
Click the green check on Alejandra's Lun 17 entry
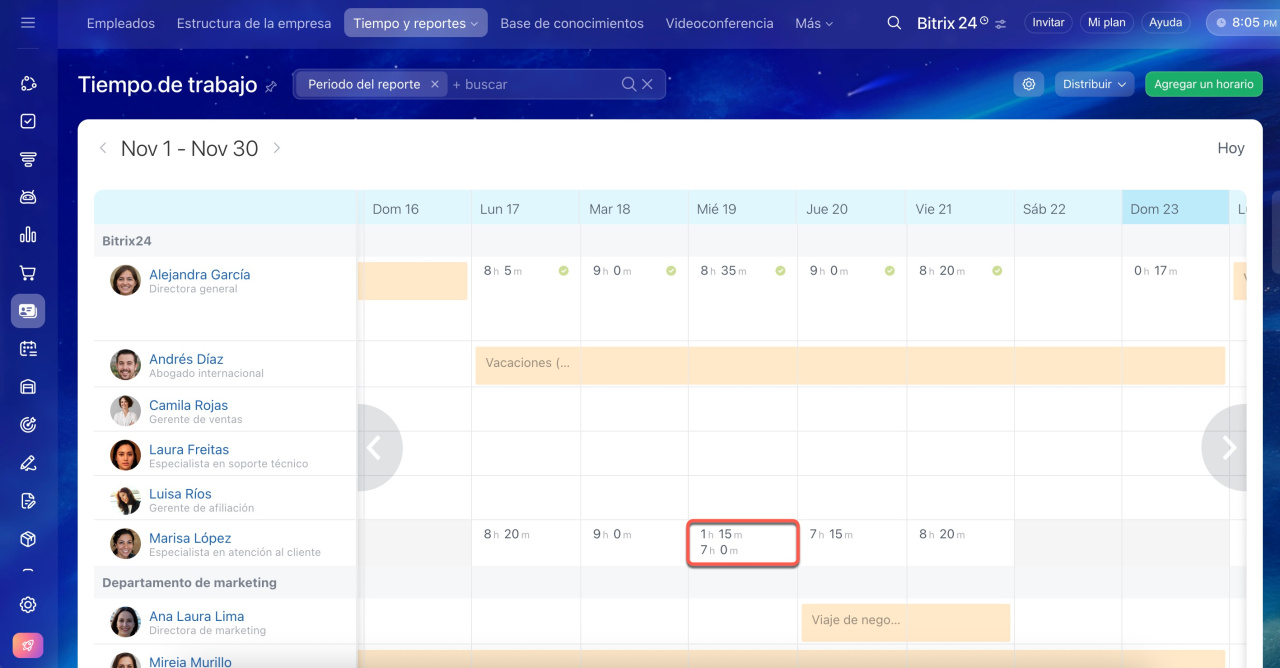[563, 271]
